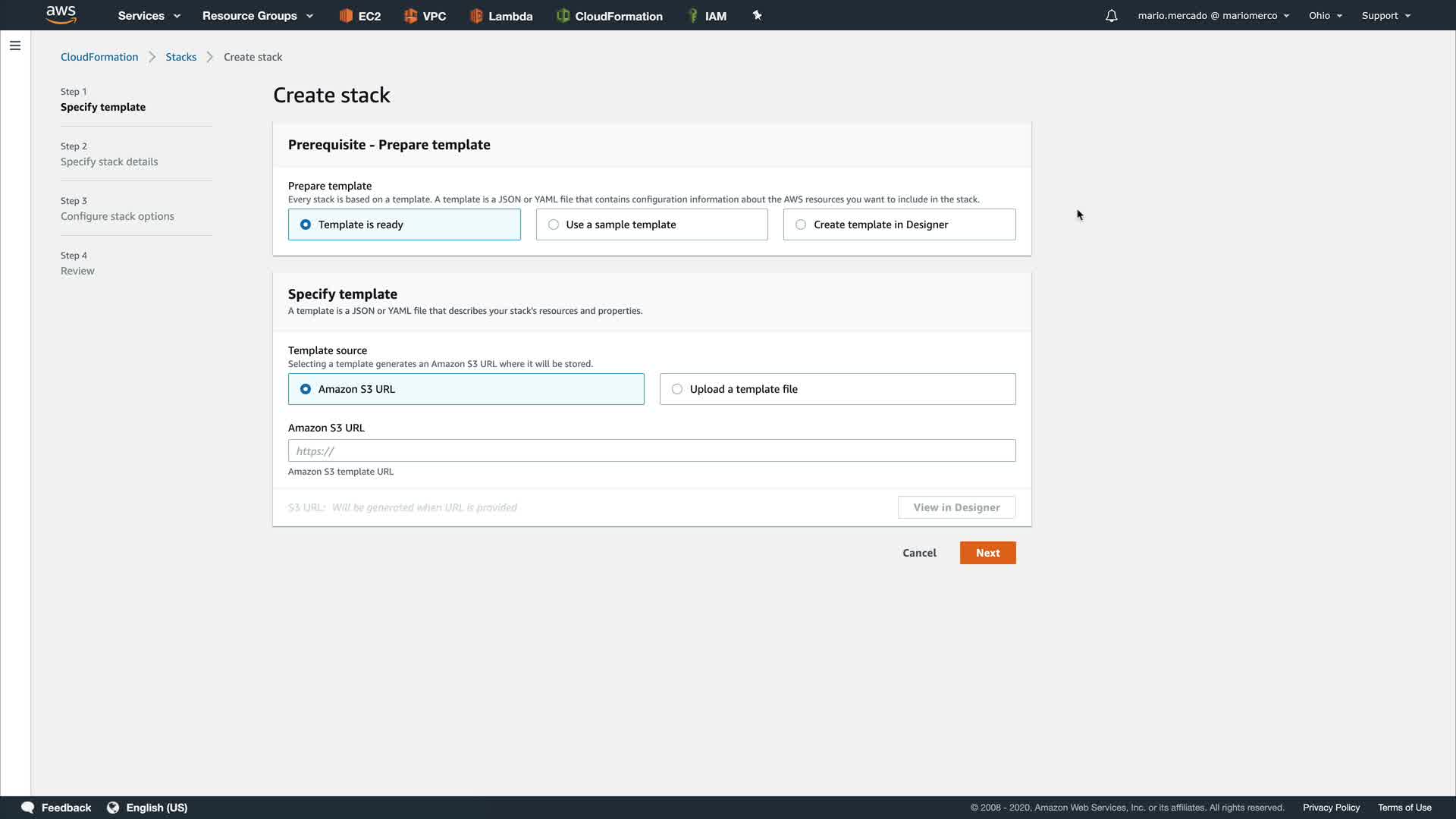The width and height of the screenshot is (1456, 819).
Task: Open the EC2 shortcut icon
Action: 347,16
